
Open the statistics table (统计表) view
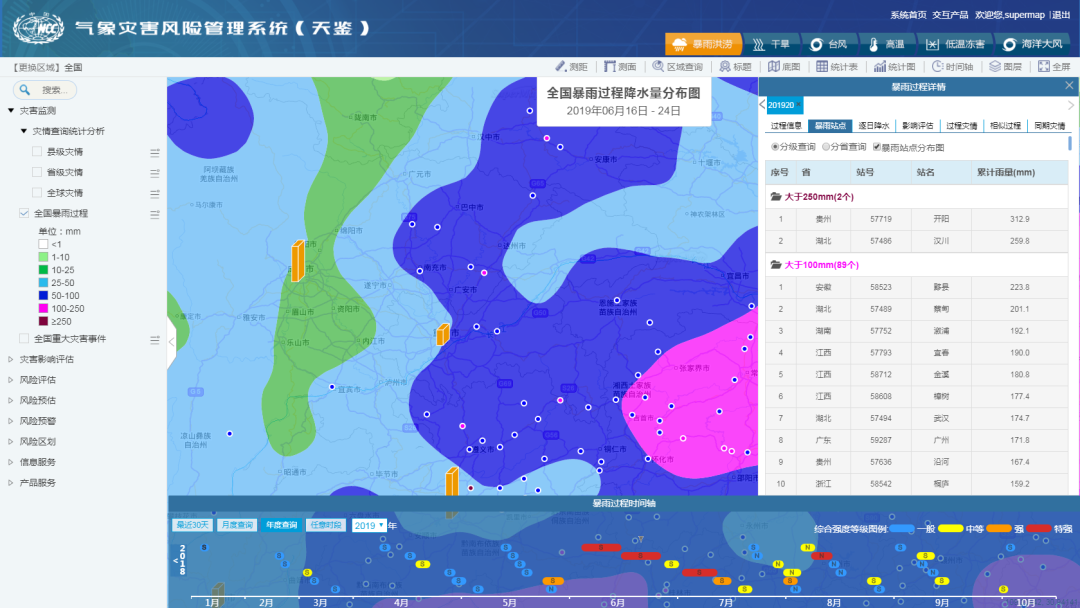[x=835, y=66]
